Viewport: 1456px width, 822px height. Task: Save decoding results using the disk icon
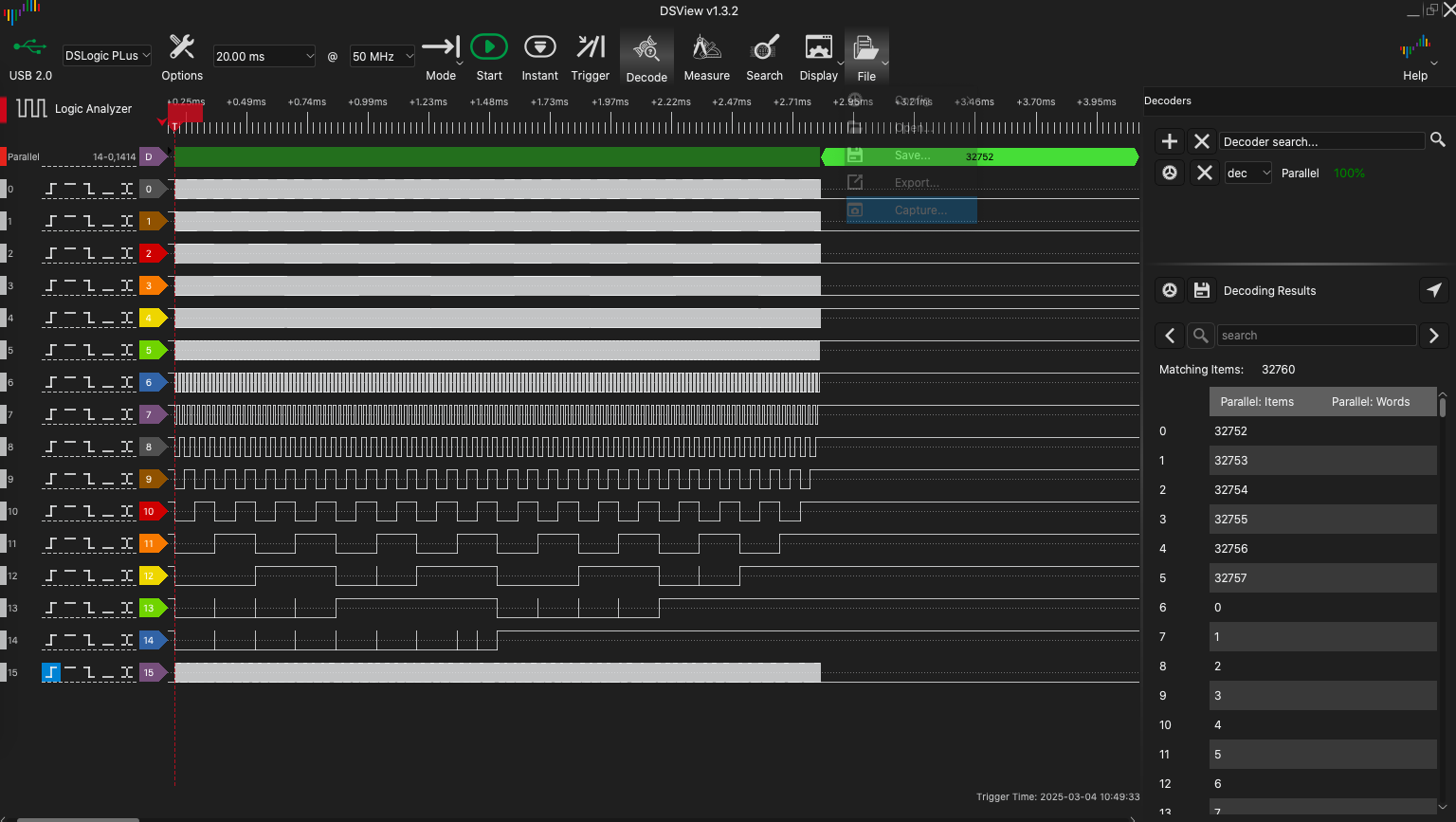coord(1201,290)
